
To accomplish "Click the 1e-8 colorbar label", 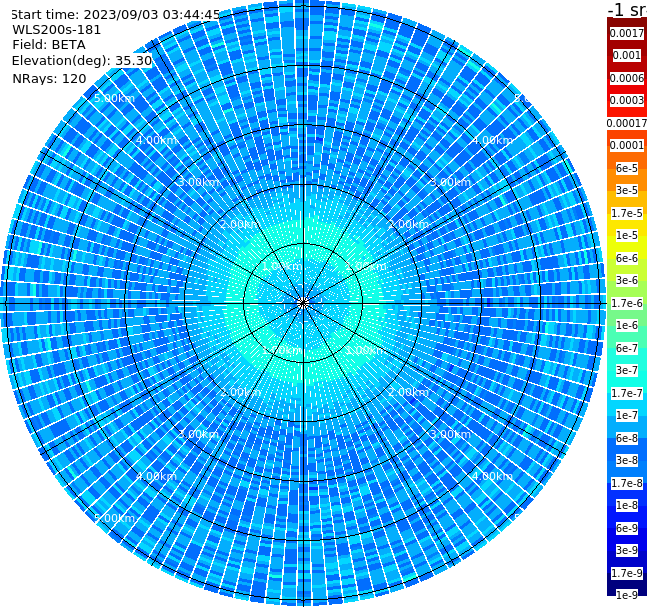I will [x=627, y=505].
